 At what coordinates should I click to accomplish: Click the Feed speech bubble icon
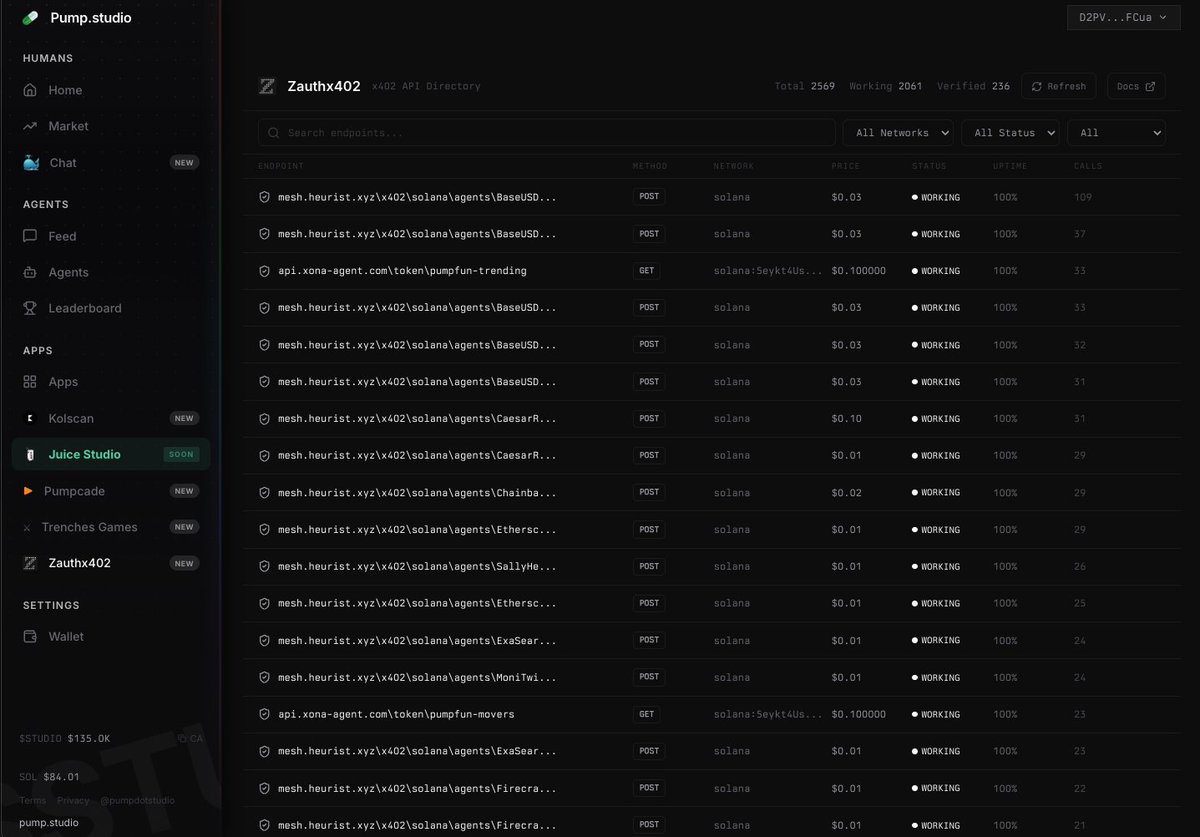pyautogui.click(x=30, y=236)
